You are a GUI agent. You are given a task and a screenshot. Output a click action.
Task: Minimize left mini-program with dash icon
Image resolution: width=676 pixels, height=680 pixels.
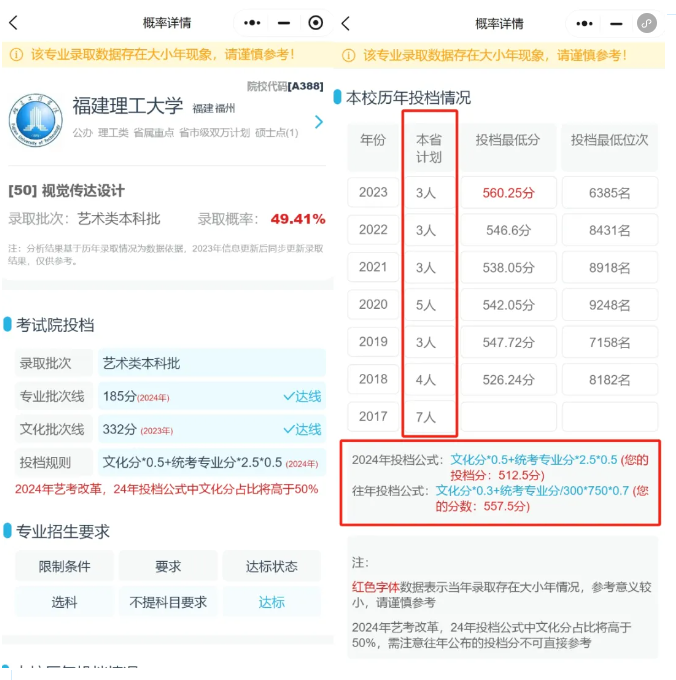coord(284,23)
